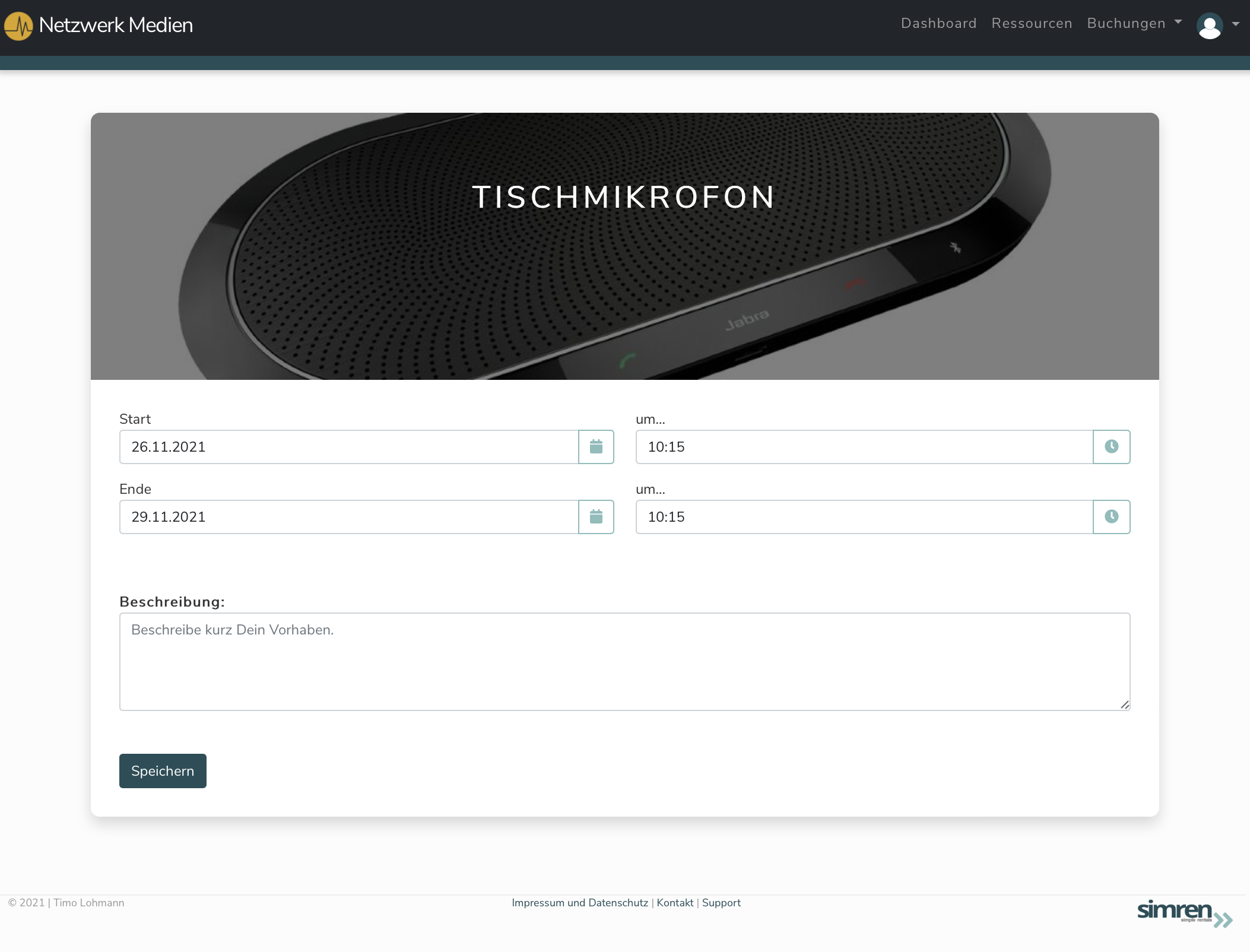Save the booking with Speichern button
The height and width of the screenshot is (952, 1250).
tap(163, 771)
